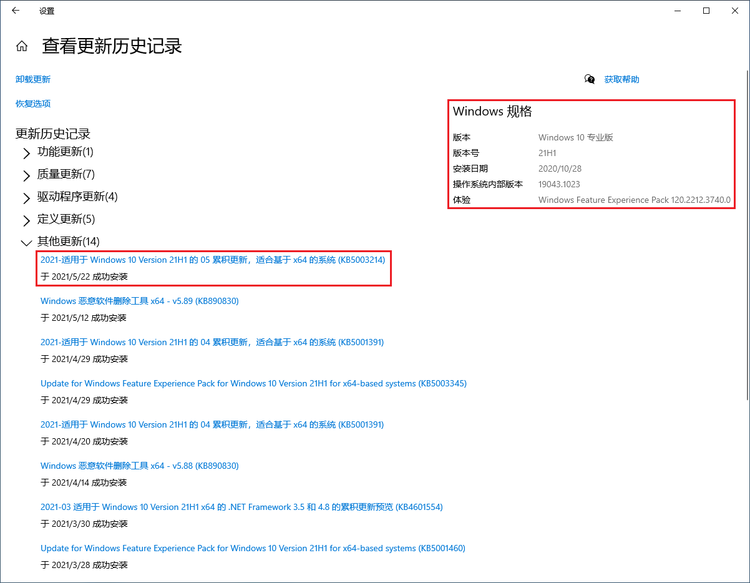Select text 于 2021/3/30 成功安装
Viewport: 750px width, 583px height.
click(x=84, y=524)
